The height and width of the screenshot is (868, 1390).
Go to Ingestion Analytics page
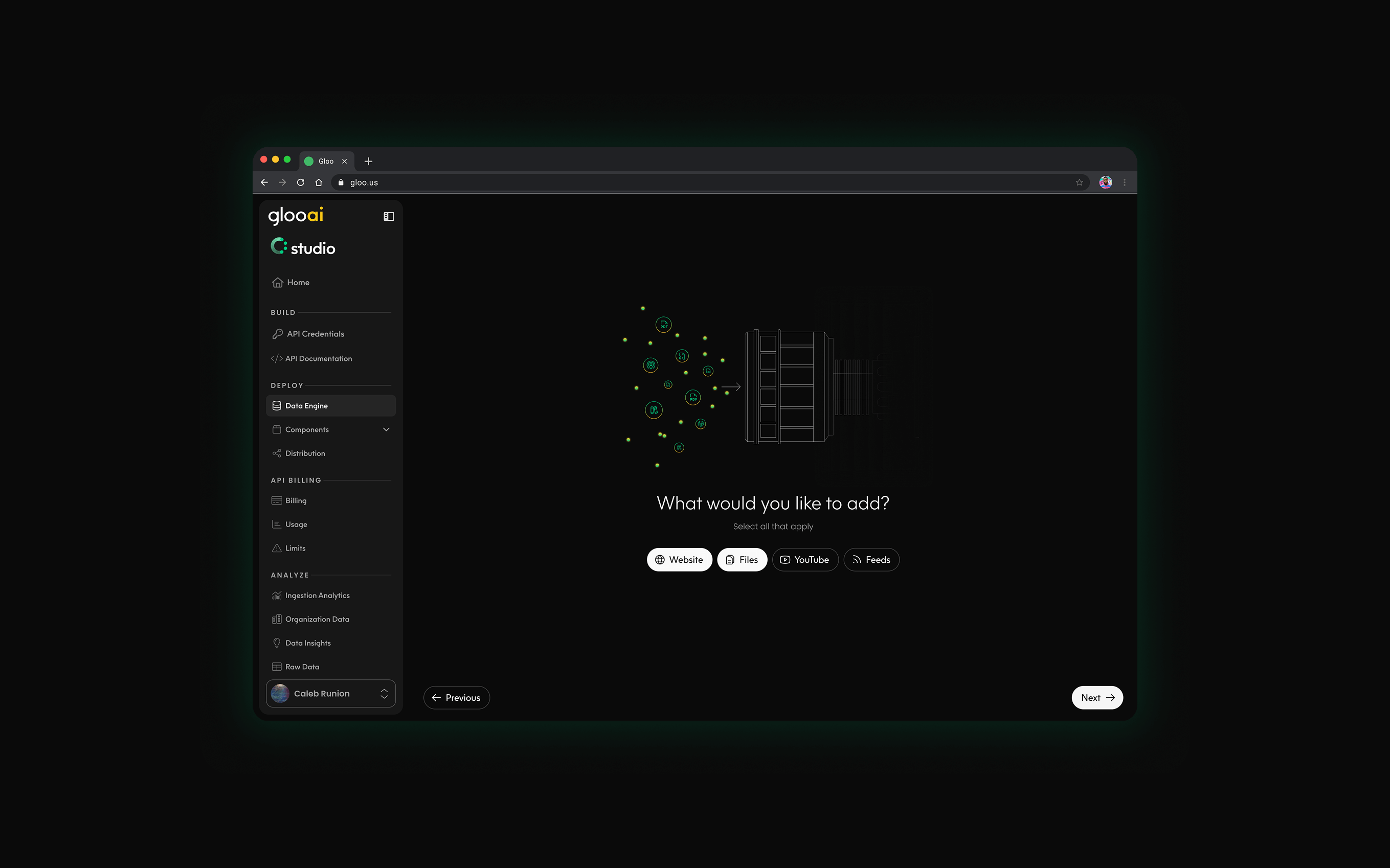pyautogui.click(x=317, y=596)
